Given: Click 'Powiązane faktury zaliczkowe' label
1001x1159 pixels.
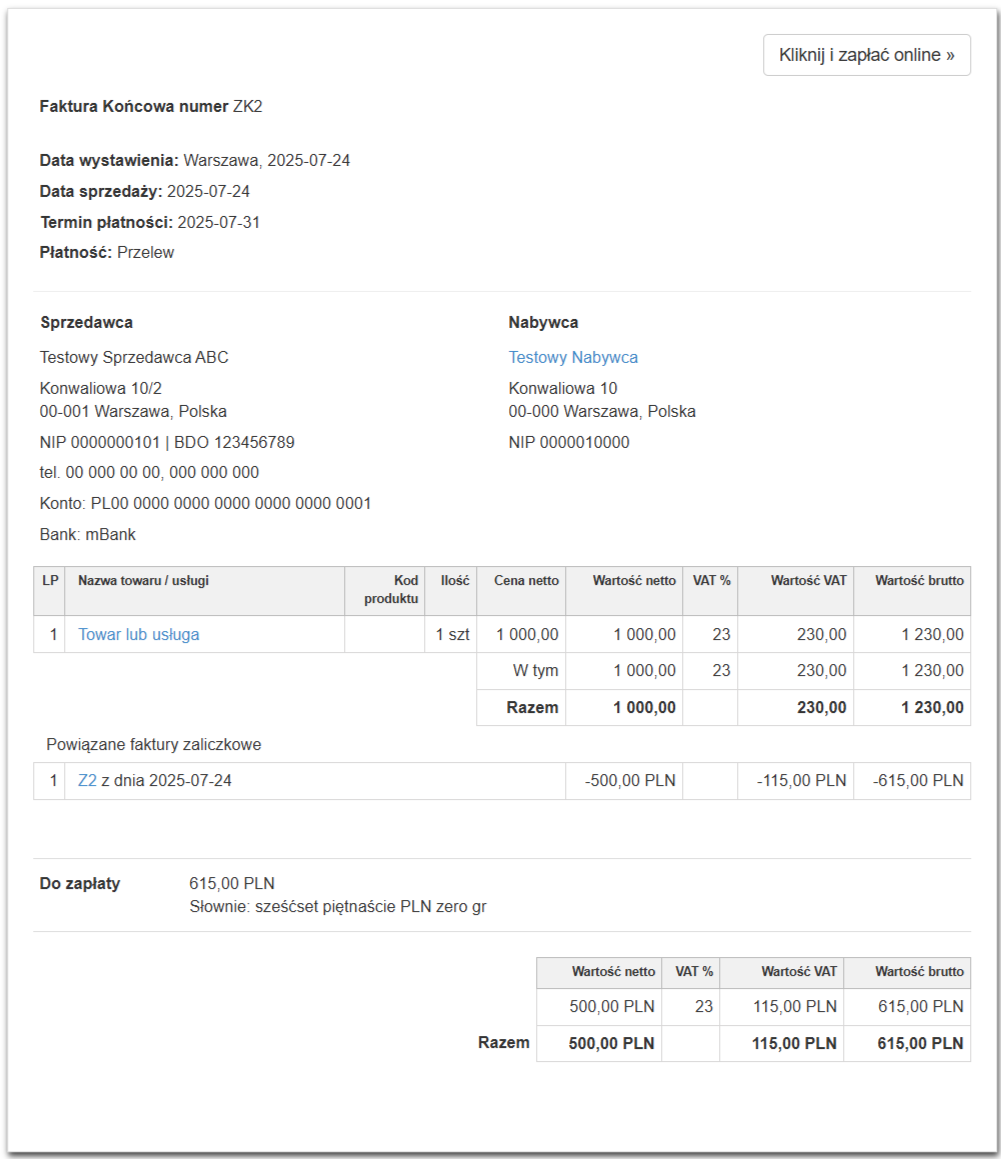Looking at the screenshot, I should click(154, 744).
